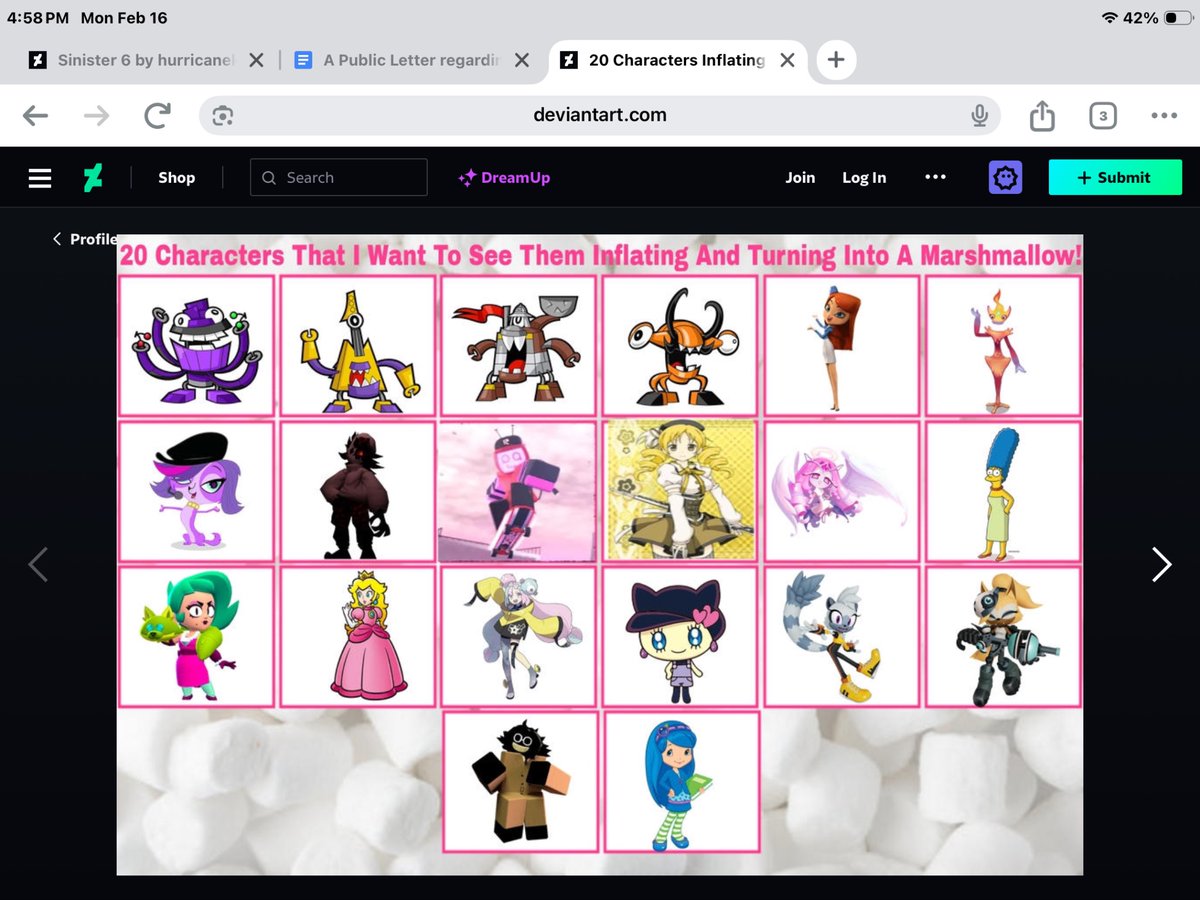Image resolution: width=1200 pixels, height=900 pixels.
Task: Open a new browser tab
Action: coord(836,60)
